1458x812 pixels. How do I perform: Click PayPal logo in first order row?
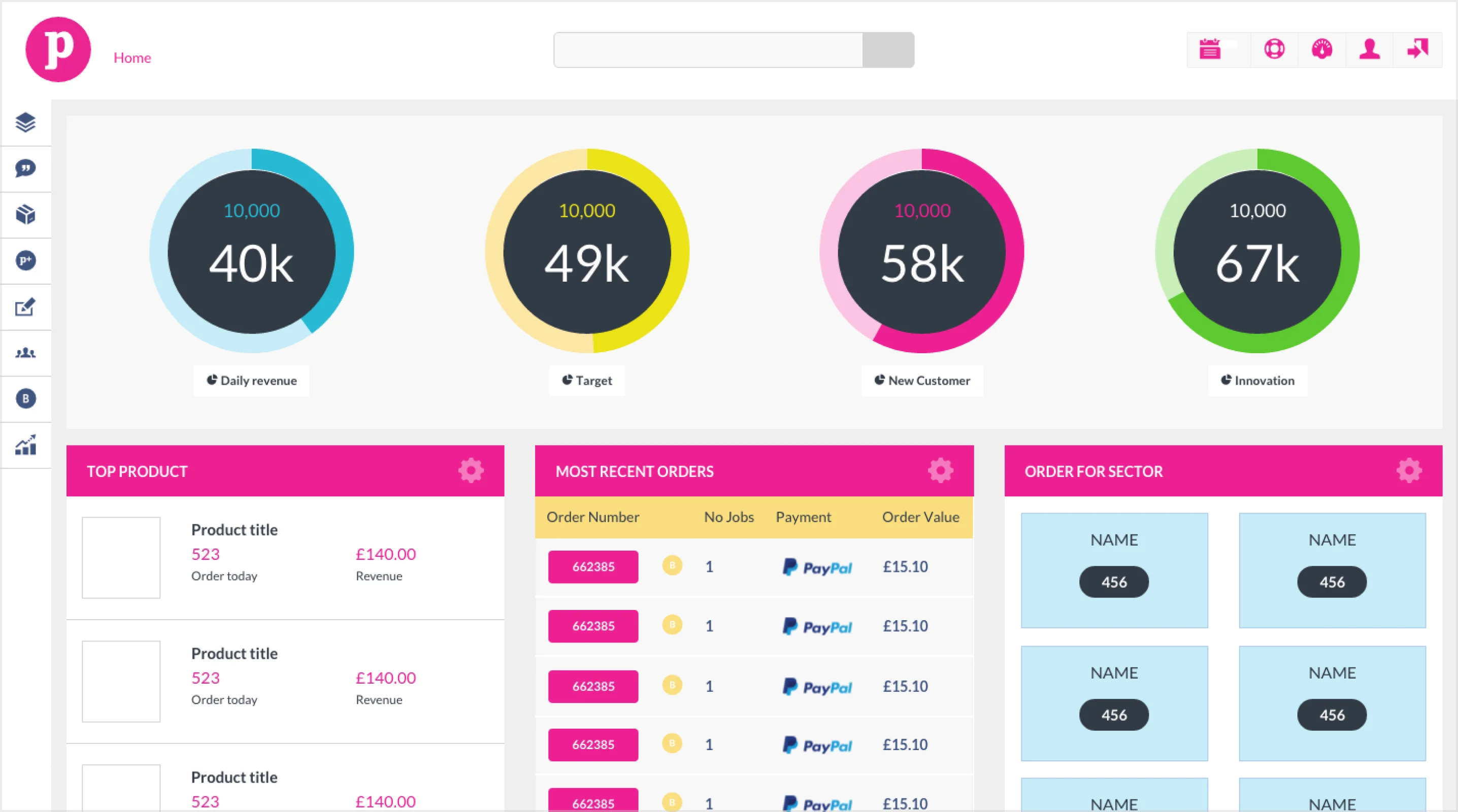click(x=817, y=567)
